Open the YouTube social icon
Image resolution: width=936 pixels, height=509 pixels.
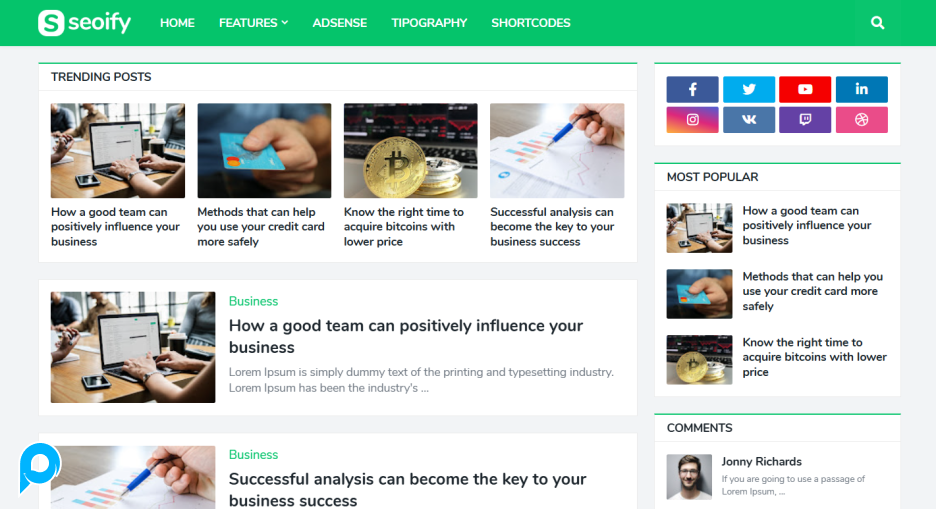(805, 90)
